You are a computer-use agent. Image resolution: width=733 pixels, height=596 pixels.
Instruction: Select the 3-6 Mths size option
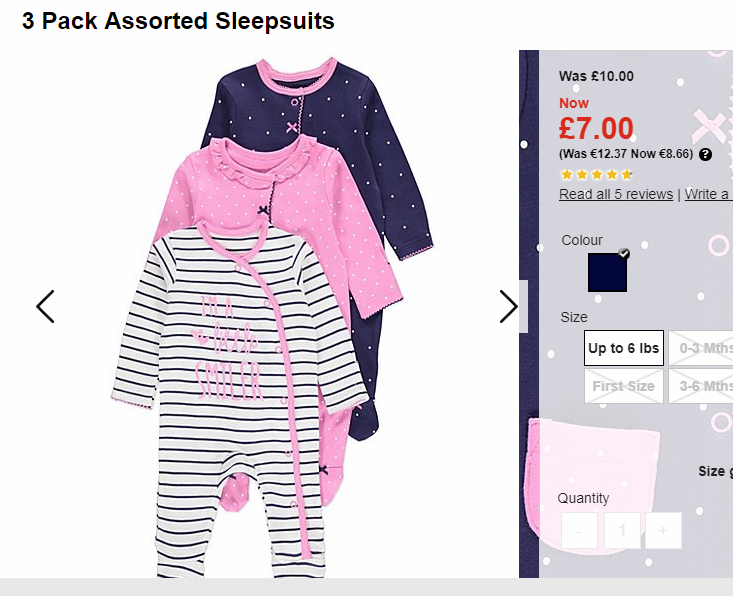pyautogui.click(x=701, y=386)
